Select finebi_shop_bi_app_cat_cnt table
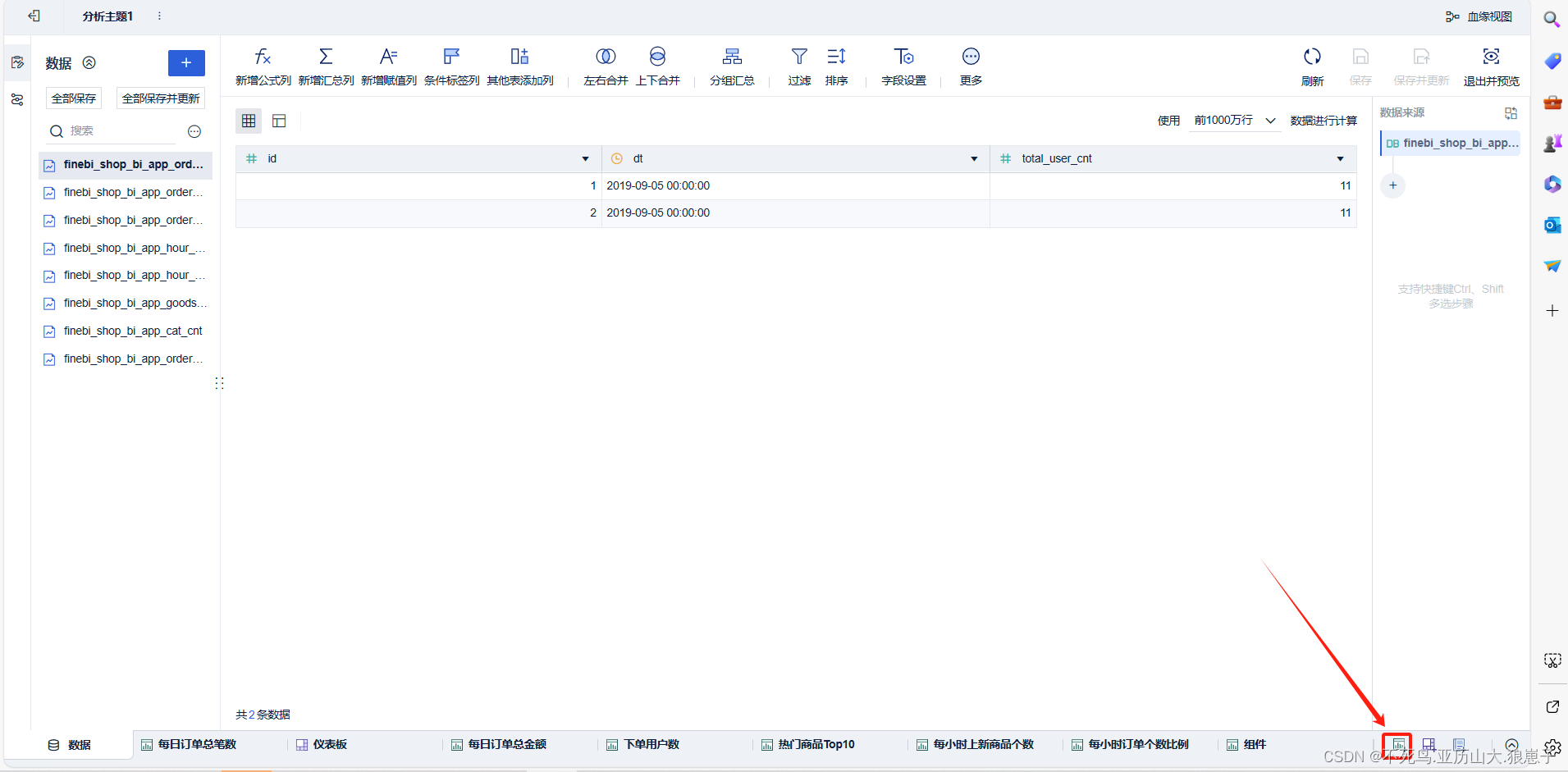This screenshot has width=1568, height=772. [x=126, y=331]
